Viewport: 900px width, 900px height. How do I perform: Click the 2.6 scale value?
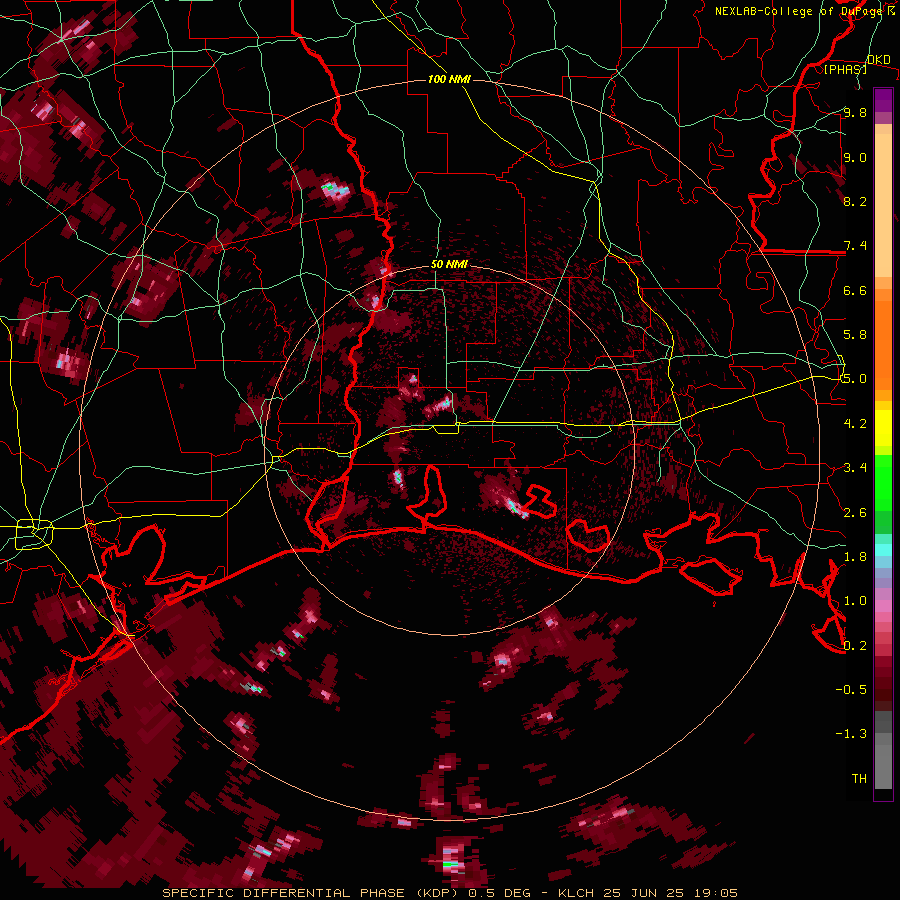[855, 513]
